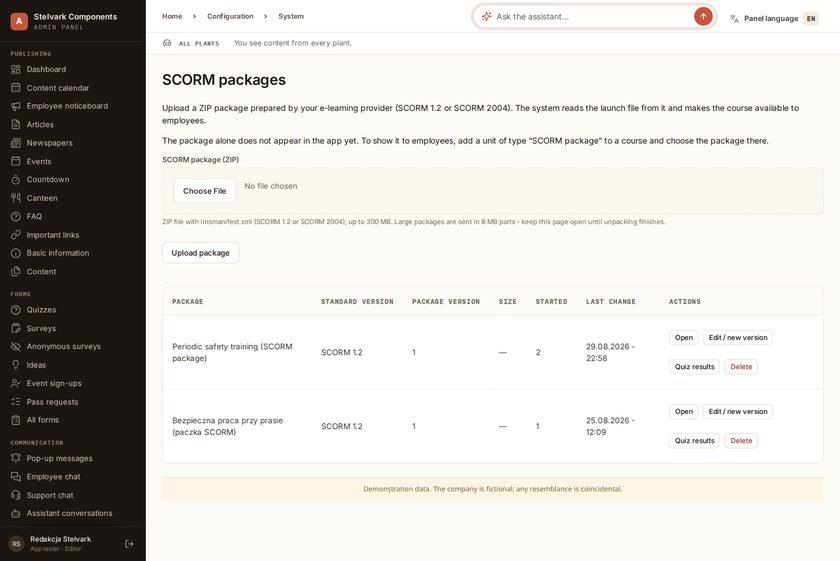This screenshot has width=840, height=561.
Task: Click the ALL PLANTS label
Action: (x=199, y=43)
